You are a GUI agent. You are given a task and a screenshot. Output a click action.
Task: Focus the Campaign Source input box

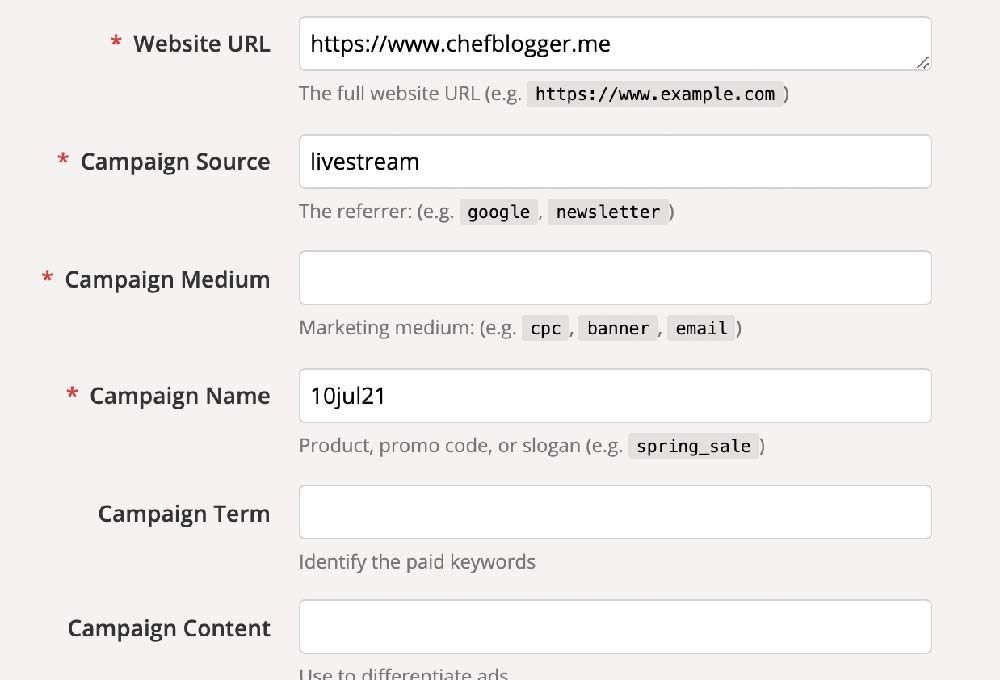point(614,161)
